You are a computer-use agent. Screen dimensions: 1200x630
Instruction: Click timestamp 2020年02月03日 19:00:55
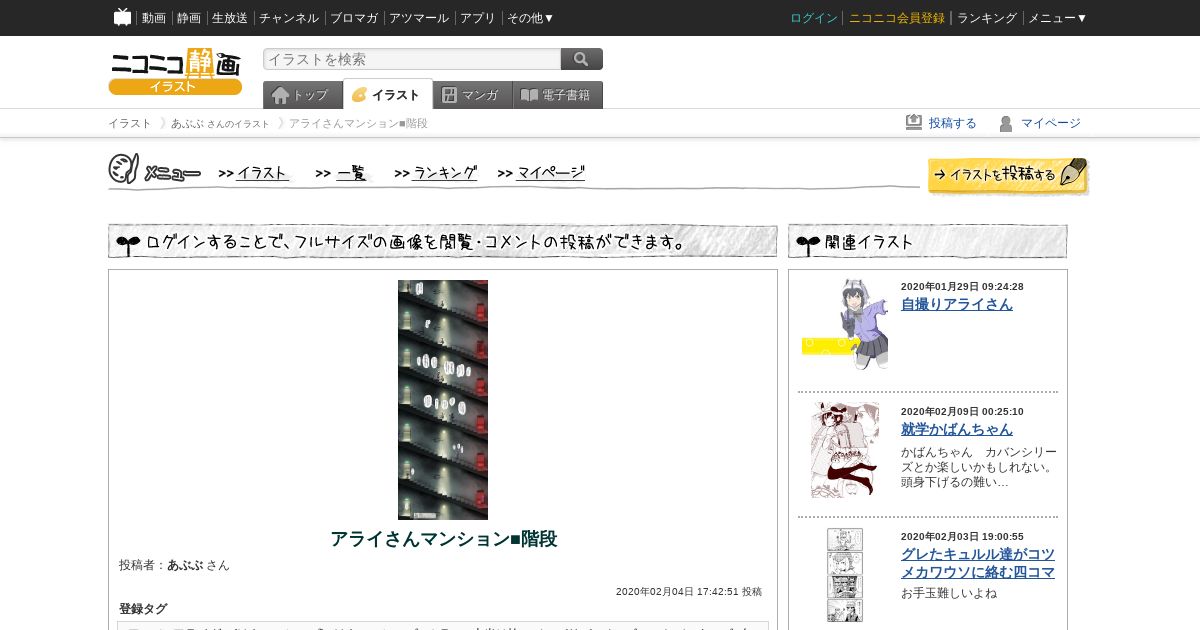coord(962,536)
